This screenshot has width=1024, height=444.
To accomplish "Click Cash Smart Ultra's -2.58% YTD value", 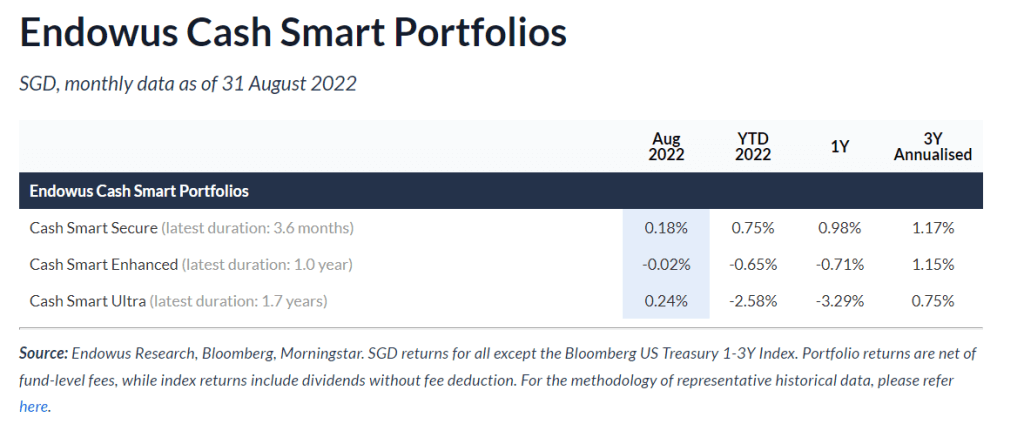I will [x=751, y=301].
